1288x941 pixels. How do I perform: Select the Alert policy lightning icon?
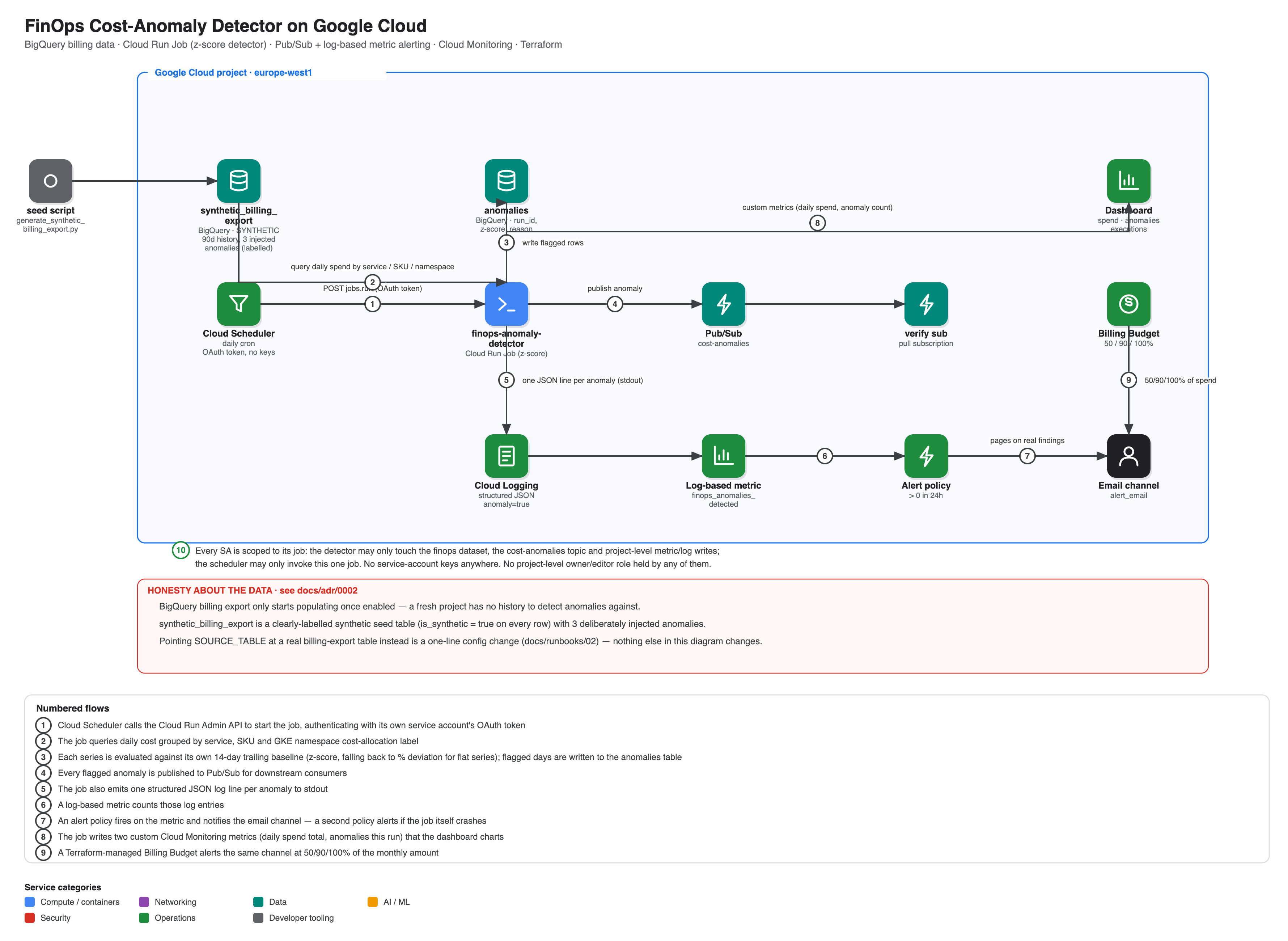pos(926,456)
